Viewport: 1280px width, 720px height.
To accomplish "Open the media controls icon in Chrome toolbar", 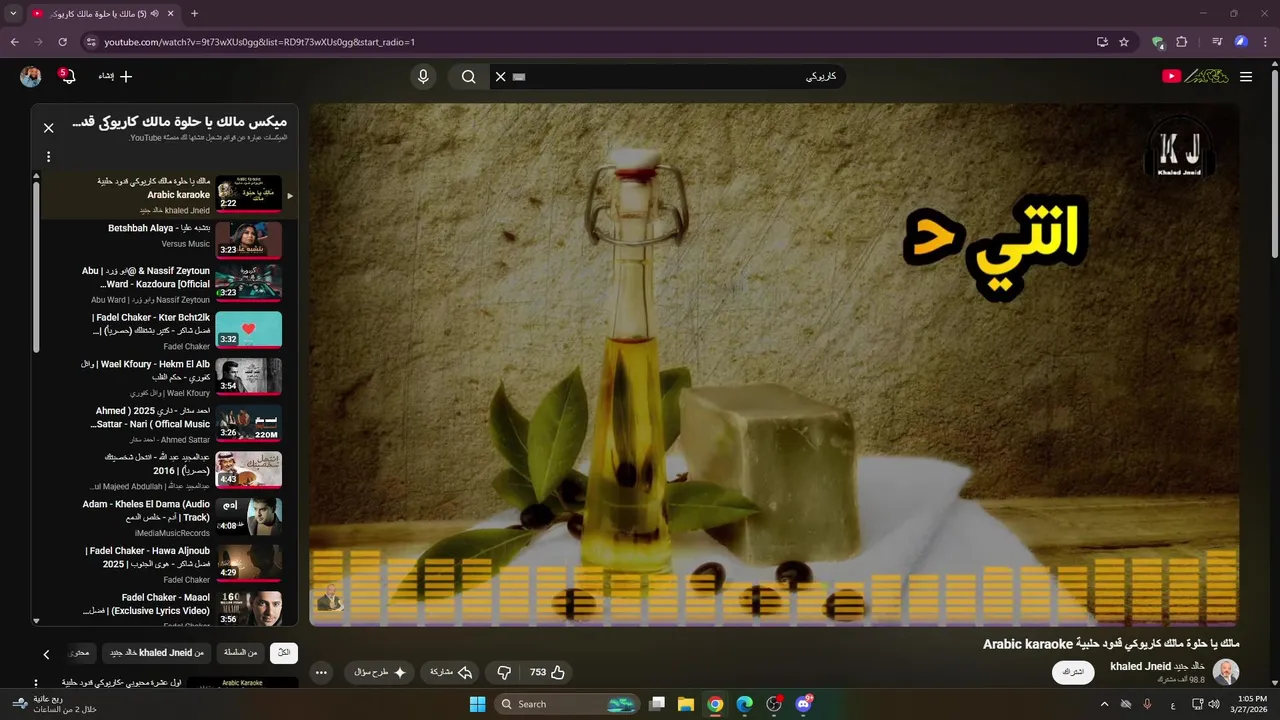I will click(x=1217, y=42).
